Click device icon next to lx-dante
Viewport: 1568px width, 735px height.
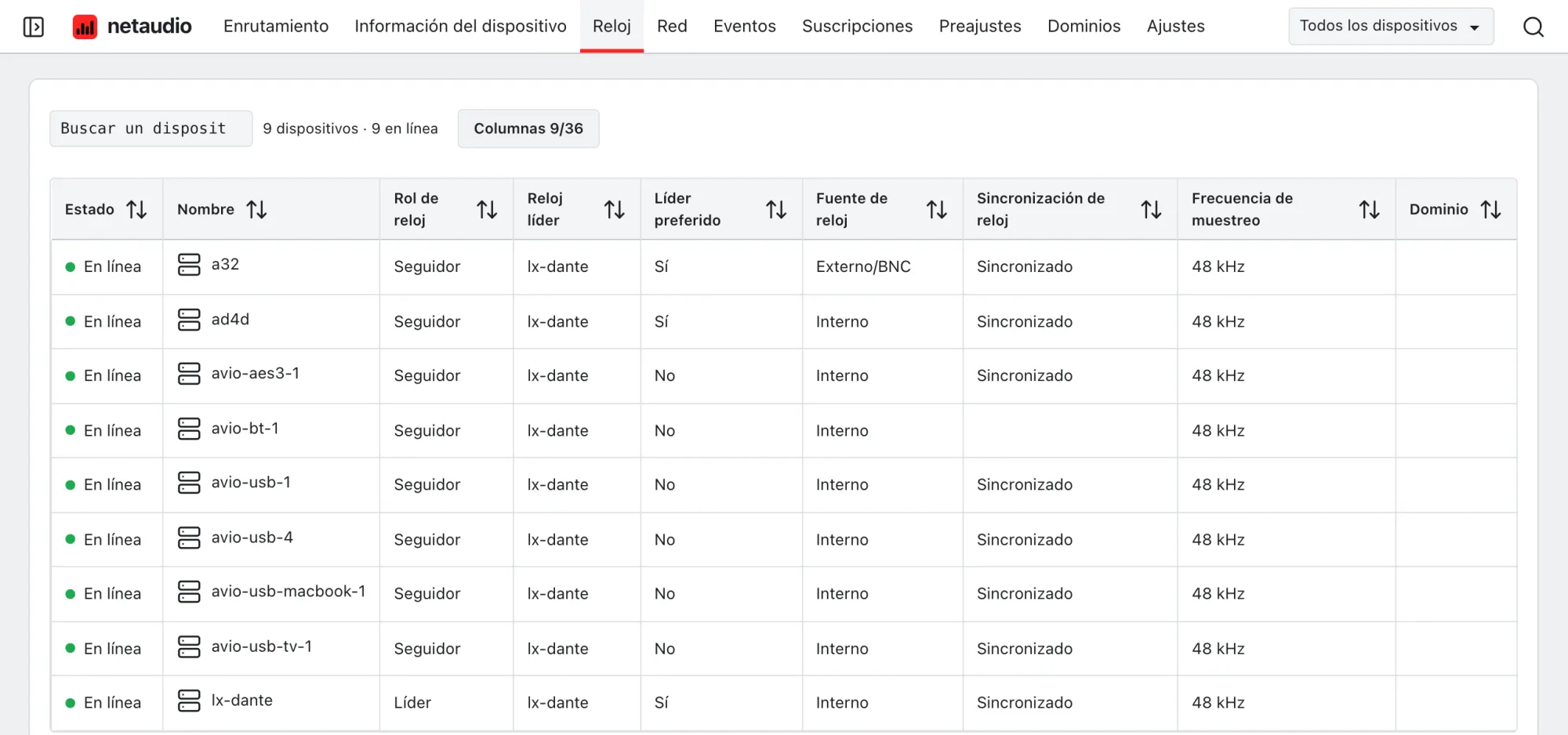tap(189, 701)
